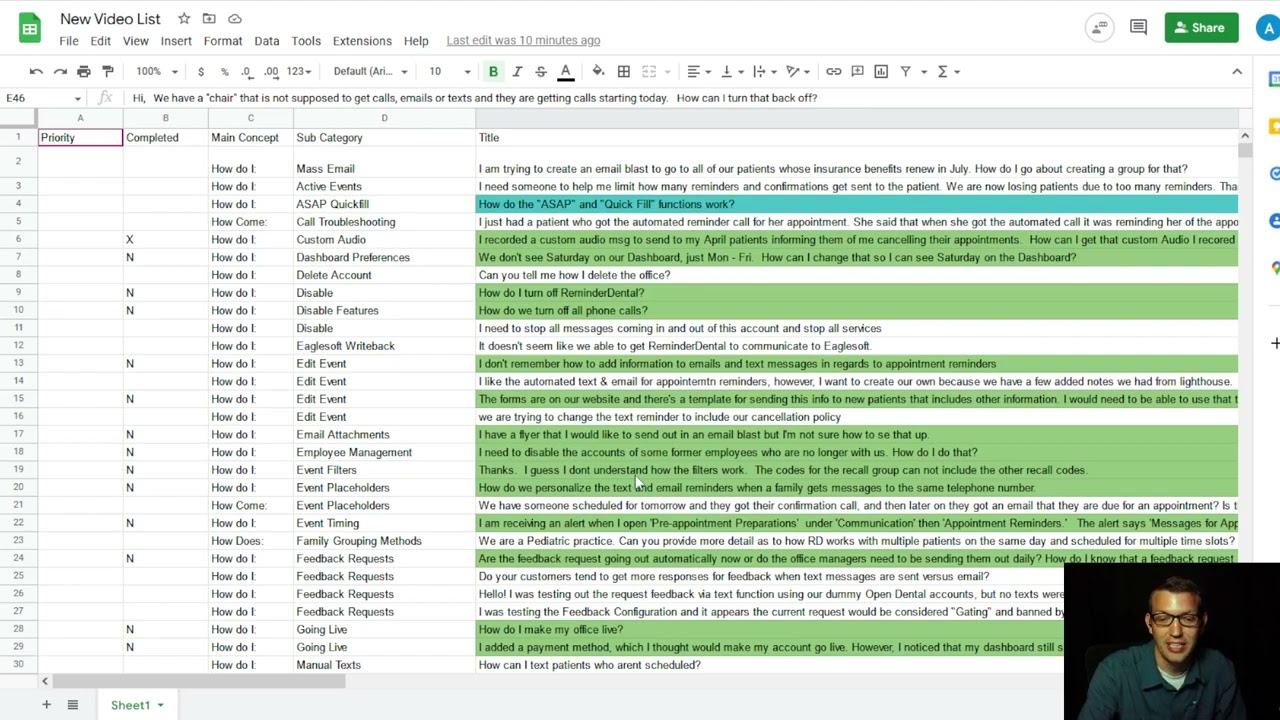The height and width of the screenshot is (720, 1280).
Task: Open text rotation dropdown
Action: pyautogui.click(x=798, y=71)
